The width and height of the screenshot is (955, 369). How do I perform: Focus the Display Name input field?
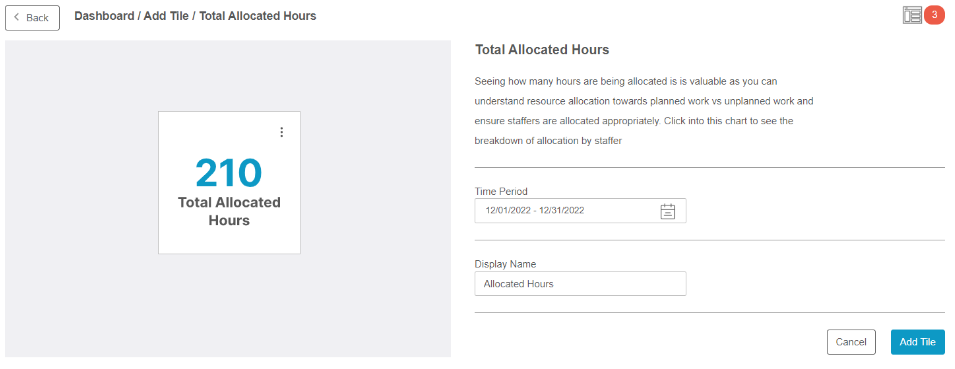pyautogui.click(x=580, y=284)
